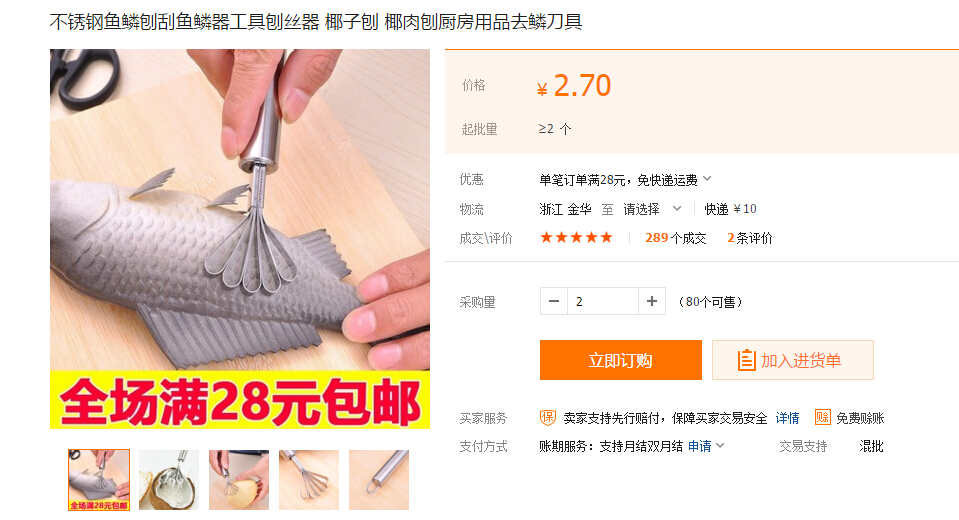Open the 2条评价 reviews link
The height and width of the screenshot is (520, 959).
(x=749, y=238)
